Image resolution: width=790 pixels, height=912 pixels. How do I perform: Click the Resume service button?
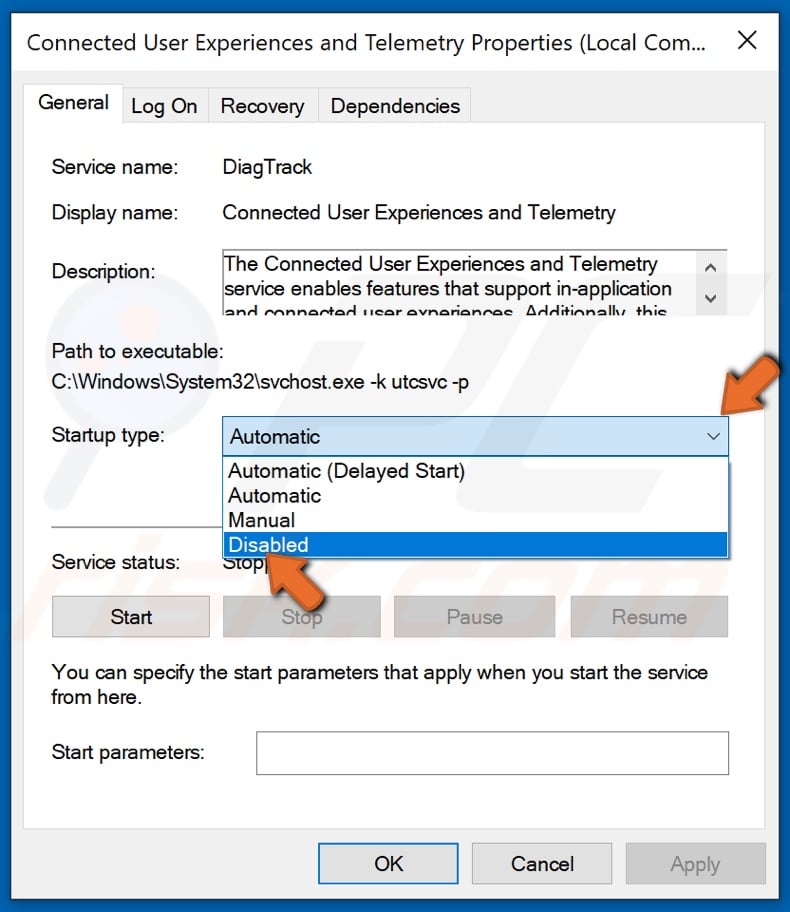pyautogui.click(x=649, y=617)
